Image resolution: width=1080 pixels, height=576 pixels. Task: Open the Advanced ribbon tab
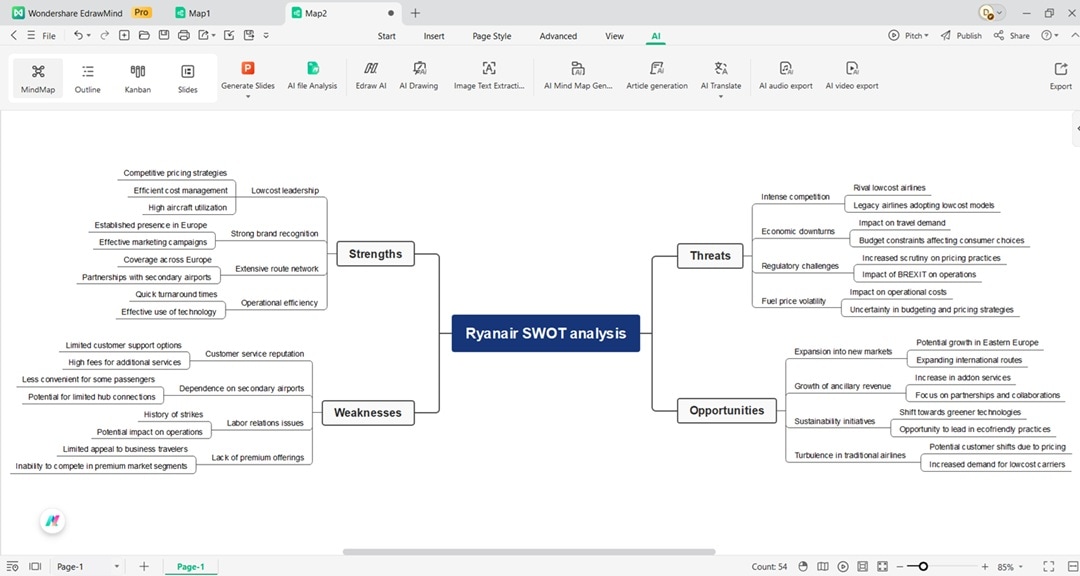click(x=558, y=36)
